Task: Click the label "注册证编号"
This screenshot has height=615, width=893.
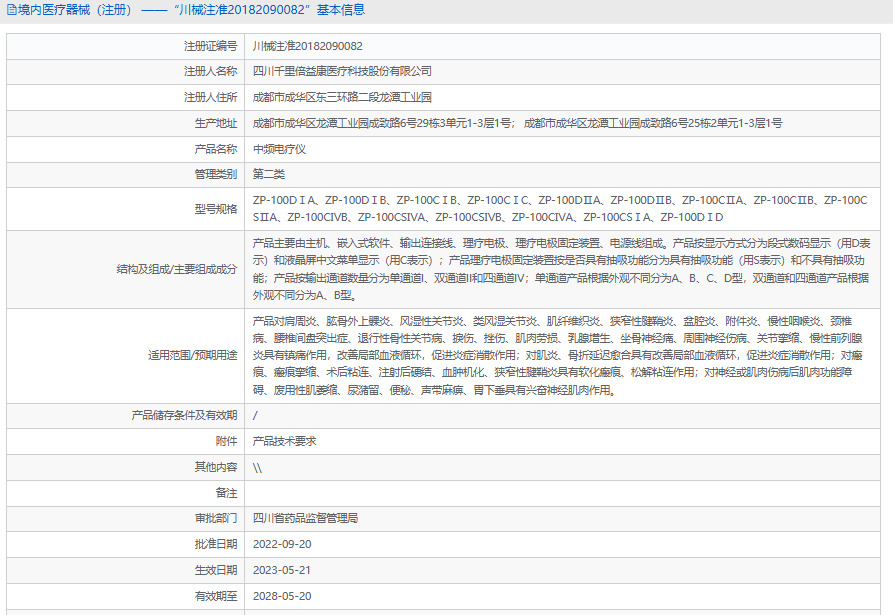Action: [x=210, y=46]
